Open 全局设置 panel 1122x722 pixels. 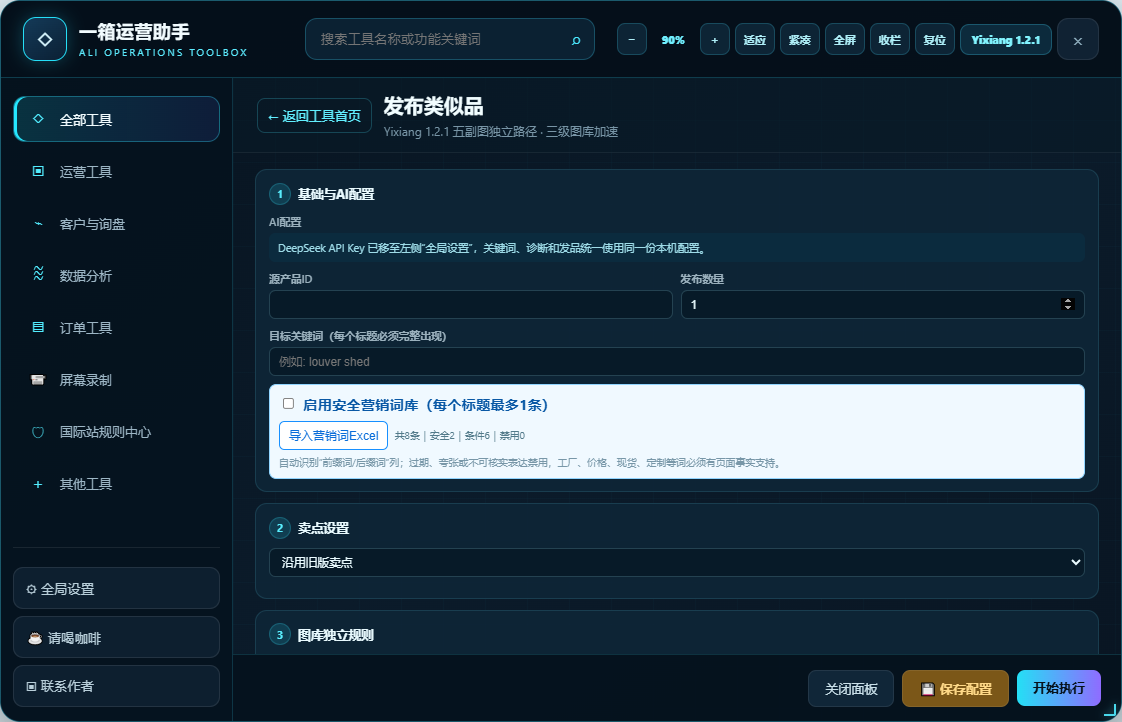(x=117, y=588)
